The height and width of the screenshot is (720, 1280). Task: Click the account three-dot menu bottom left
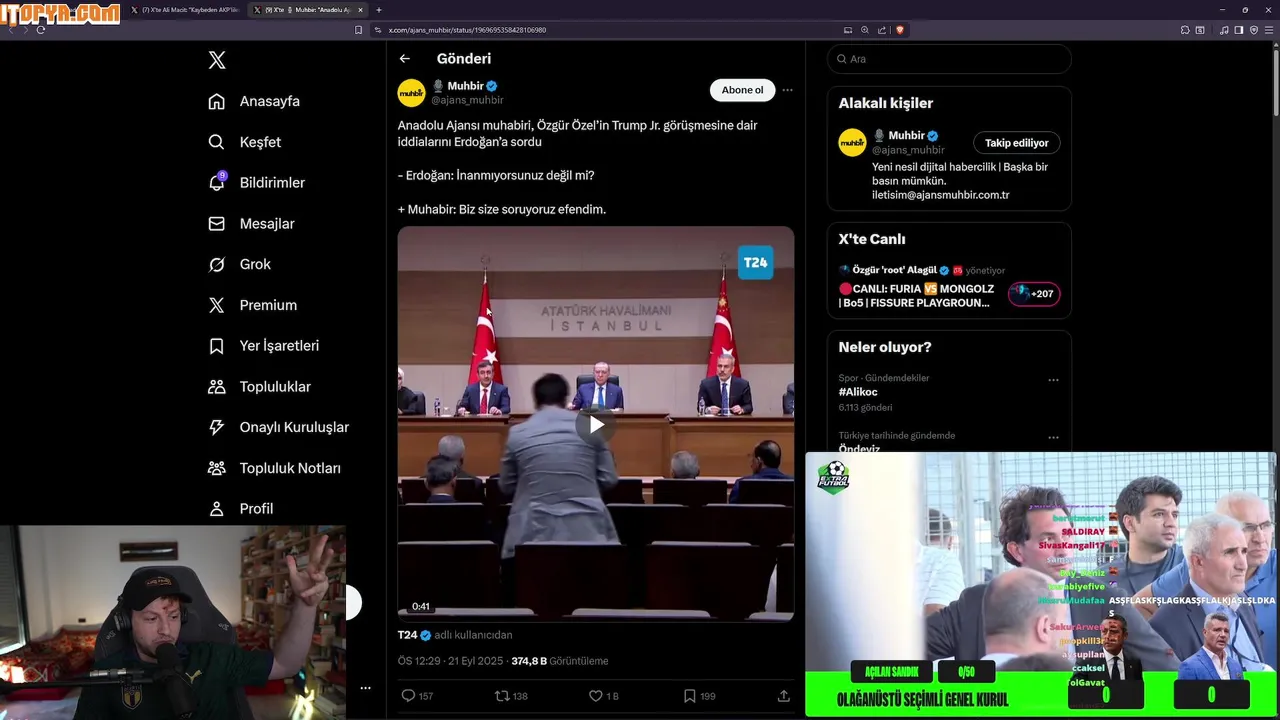[x=365, y=688]
